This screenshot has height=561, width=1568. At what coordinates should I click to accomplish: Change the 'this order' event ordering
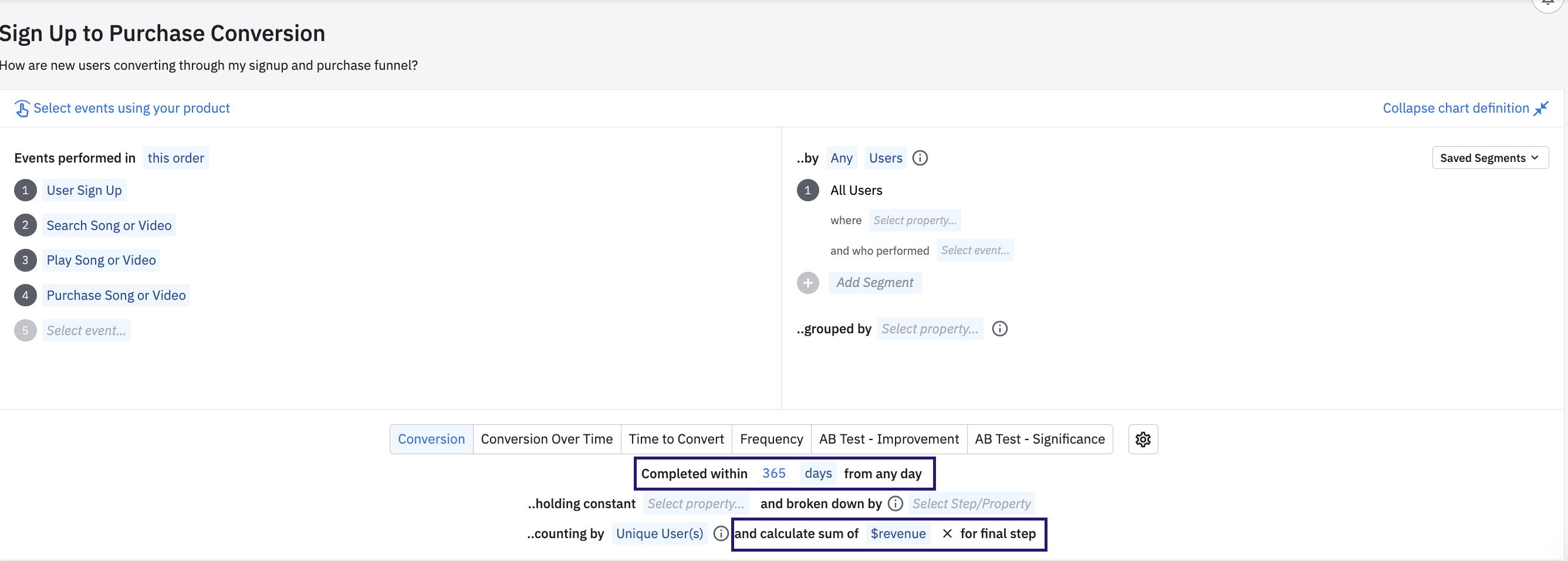[175, 158]
